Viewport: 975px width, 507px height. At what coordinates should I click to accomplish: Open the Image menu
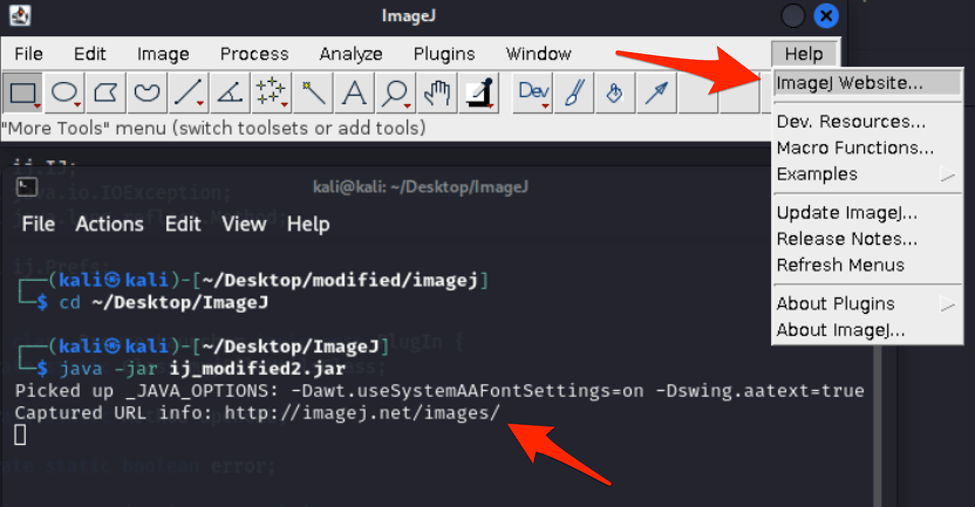point(163,54)
